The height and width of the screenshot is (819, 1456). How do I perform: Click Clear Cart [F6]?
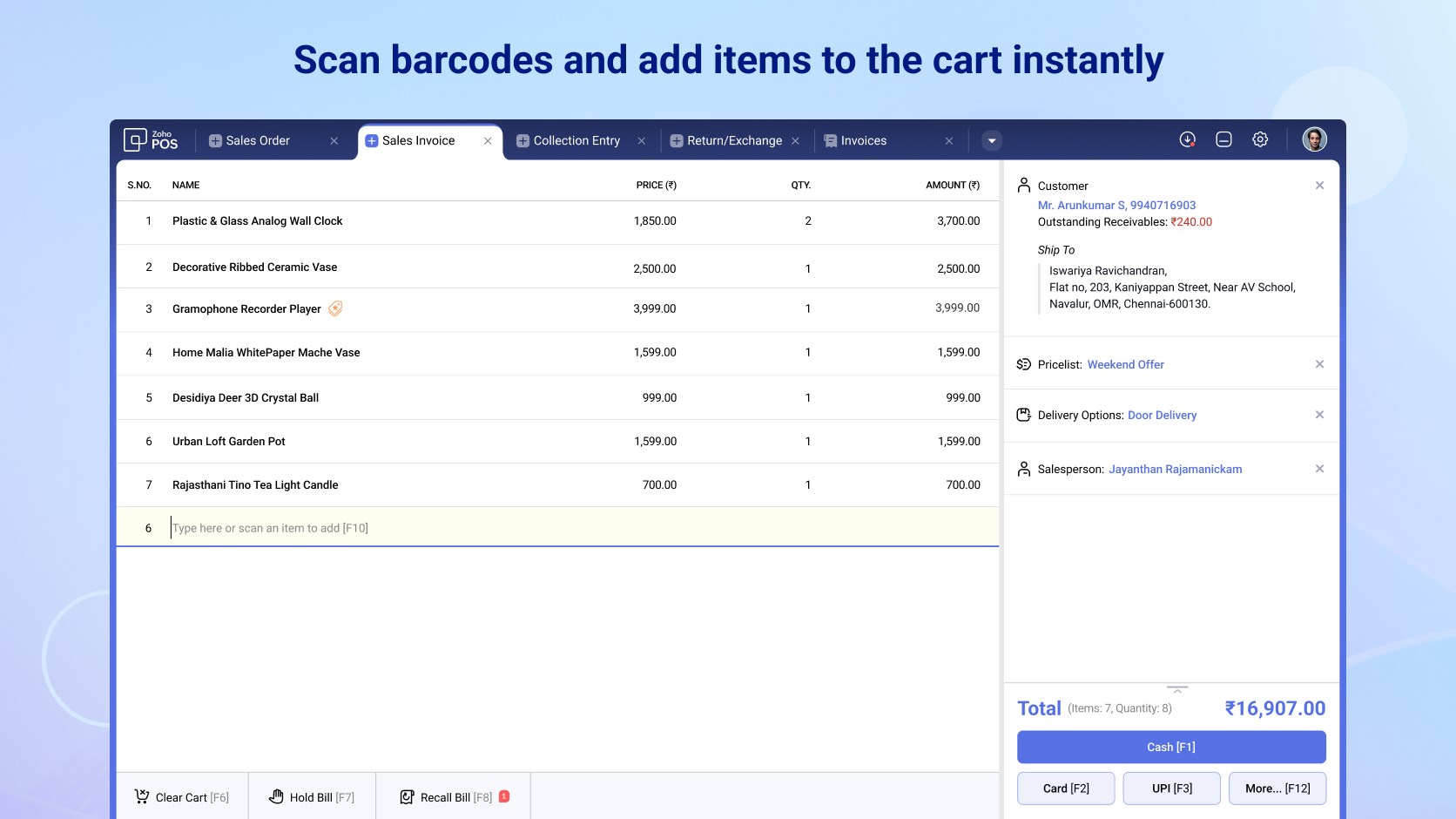[x=182, y=797]
